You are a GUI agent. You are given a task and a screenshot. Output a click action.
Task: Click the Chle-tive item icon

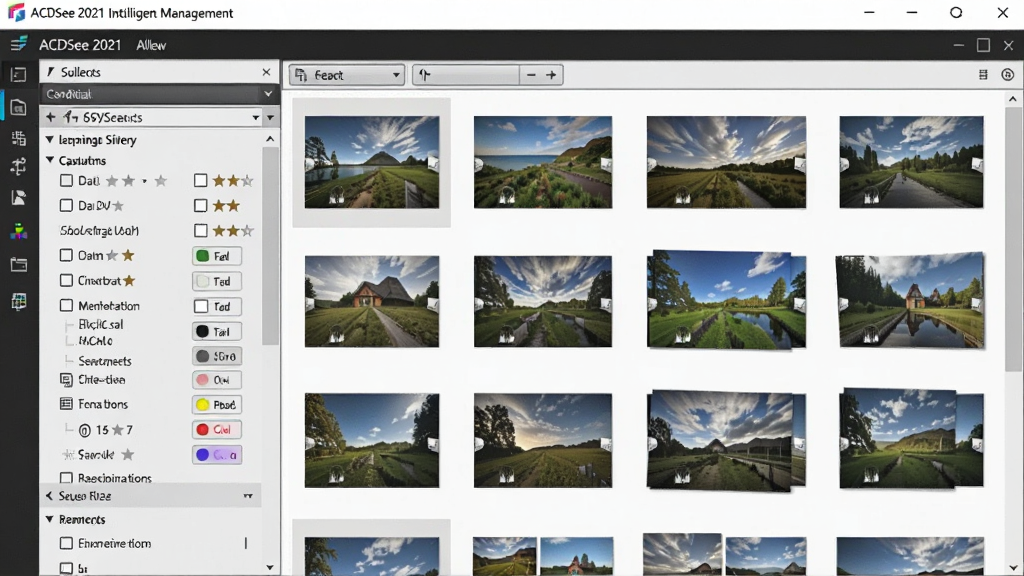[66, 379]
